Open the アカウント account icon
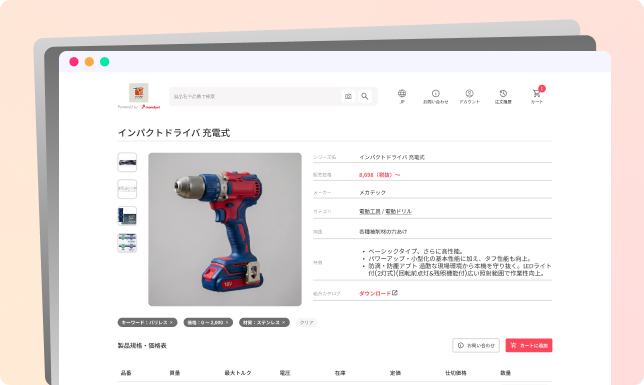Screen dimensions: 644x385 coord(469,97)
